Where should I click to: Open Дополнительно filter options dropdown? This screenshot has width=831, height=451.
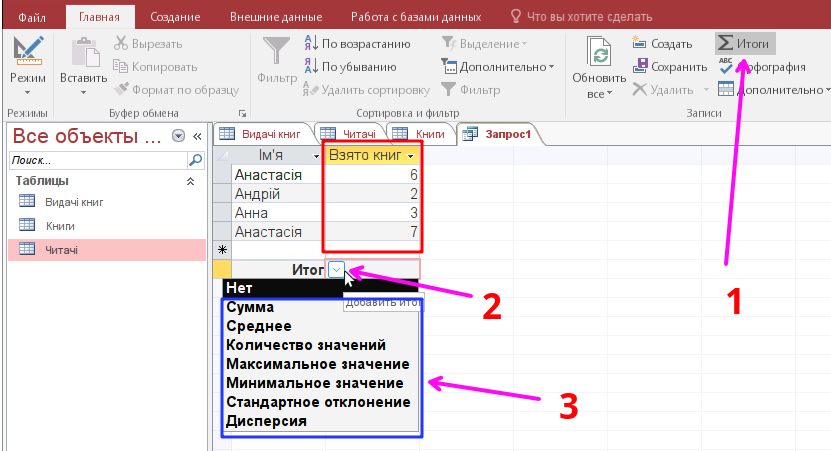498,67
